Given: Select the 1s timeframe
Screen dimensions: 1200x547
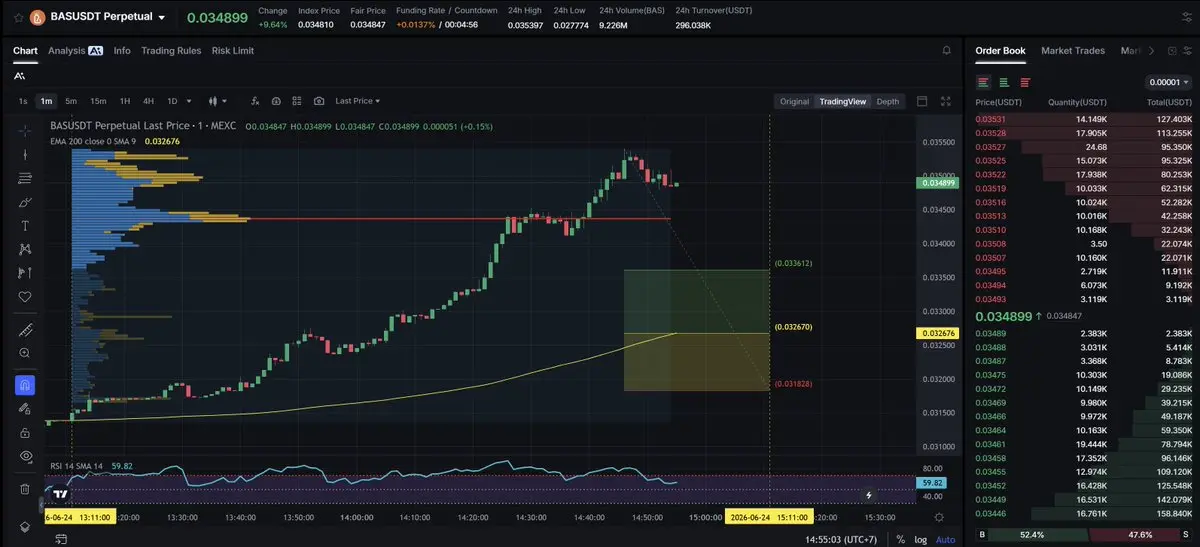Looking at the screenshot, I should point(23,101).
